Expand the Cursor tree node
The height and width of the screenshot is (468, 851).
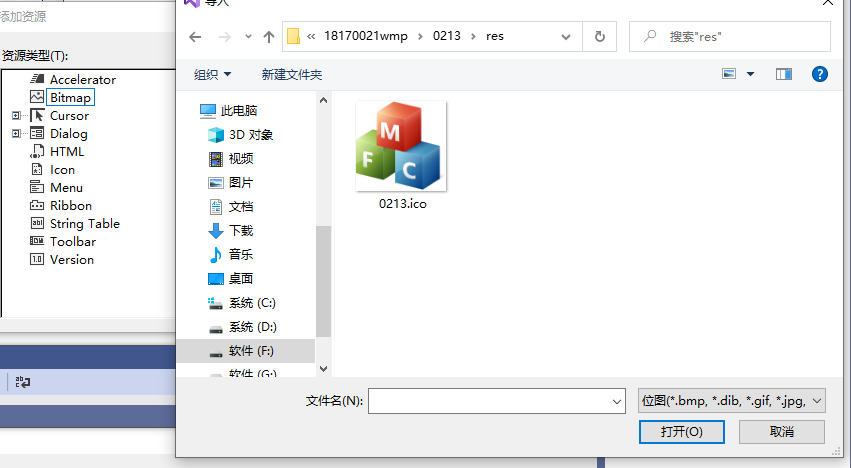tap(16, 115)
